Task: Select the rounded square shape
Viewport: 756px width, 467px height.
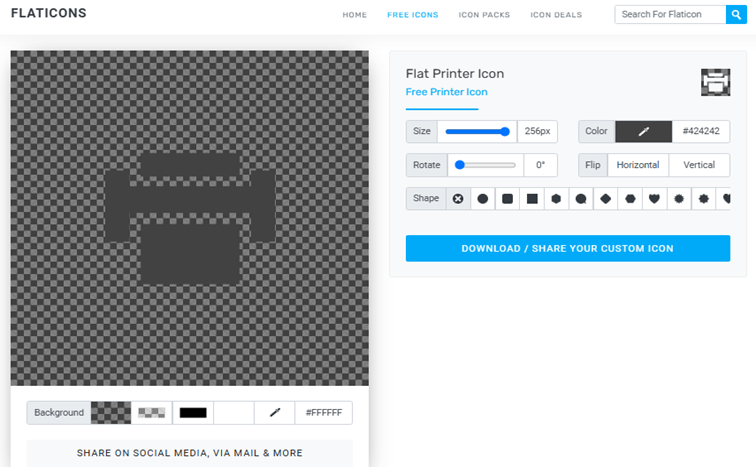Action: pyautogui.click(x=507, y=198)
